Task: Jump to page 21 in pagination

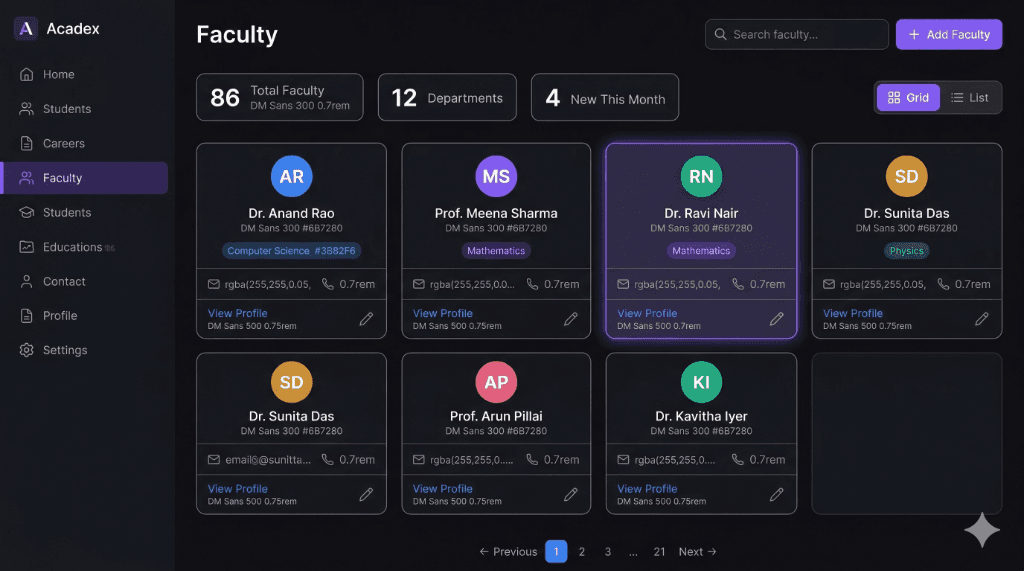Action: coord(659,551)
